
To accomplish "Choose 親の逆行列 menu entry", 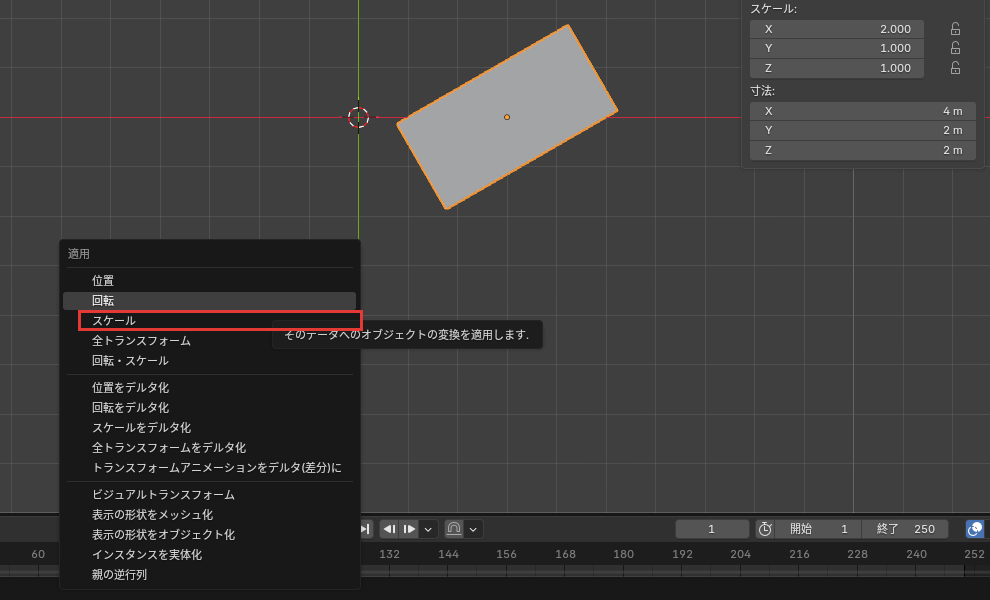I will (x=210, y=575).
